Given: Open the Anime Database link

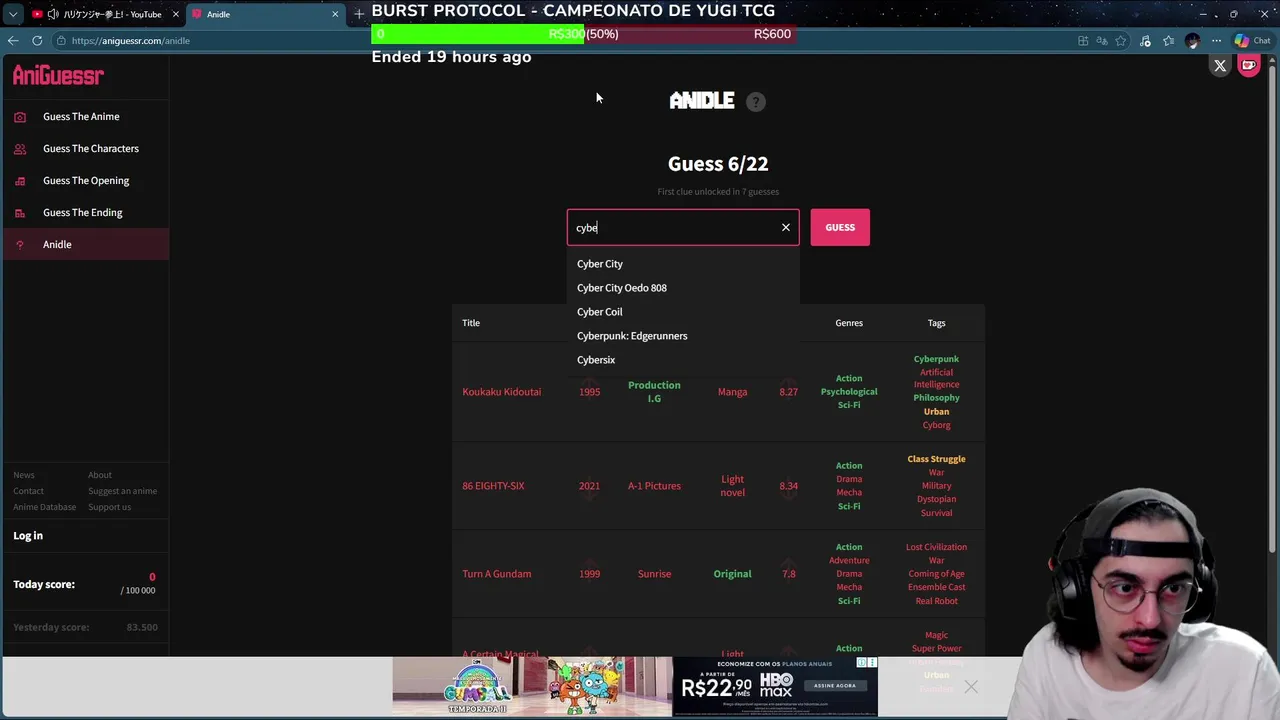Looking at the screenshot, I should tap(44, 507).
